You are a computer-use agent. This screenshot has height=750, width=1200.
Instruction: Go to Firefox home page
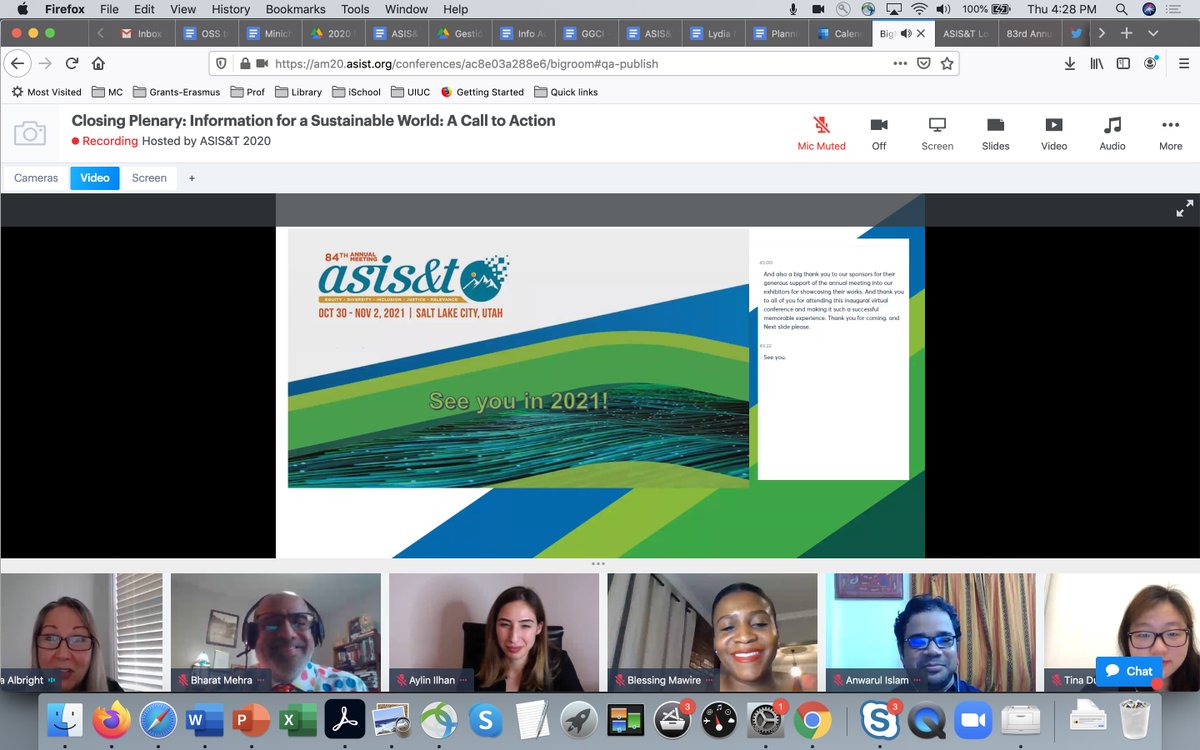tap(98, 63)
